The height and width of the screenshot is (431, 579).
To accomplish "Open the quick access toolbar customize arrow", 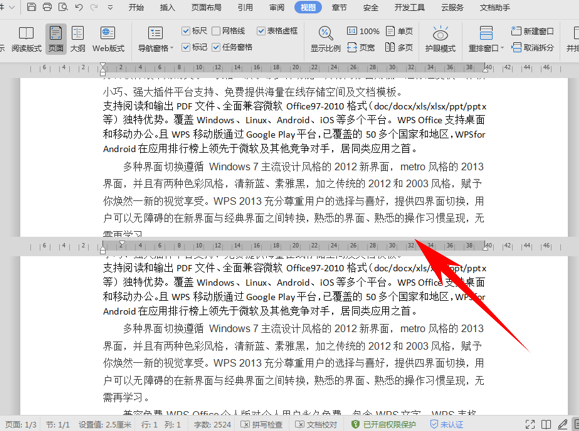I will pyautogui.click(x=110, y=7).
